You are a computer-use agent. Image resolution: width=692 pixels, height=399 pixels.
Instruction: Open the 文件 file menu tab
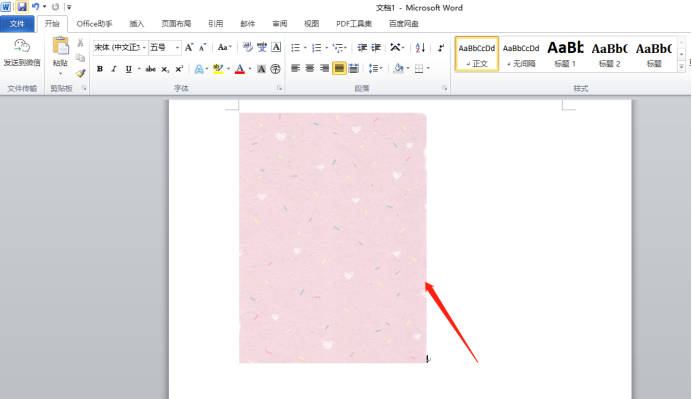17,23
